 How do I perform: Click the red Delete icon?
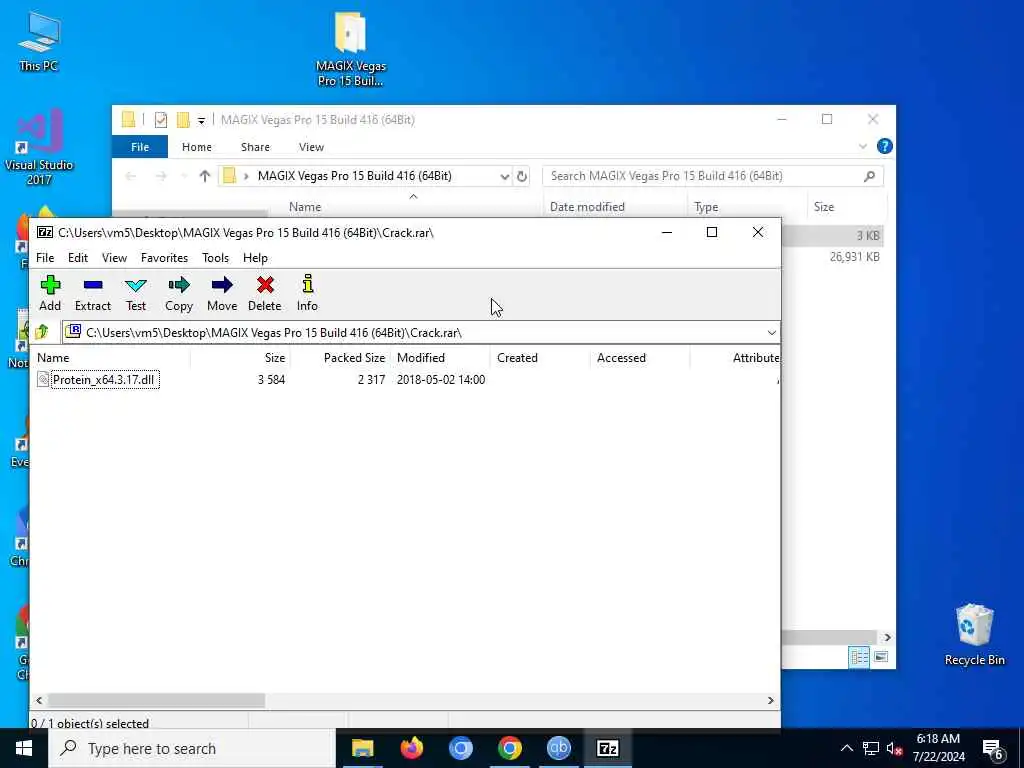[264, 293]
